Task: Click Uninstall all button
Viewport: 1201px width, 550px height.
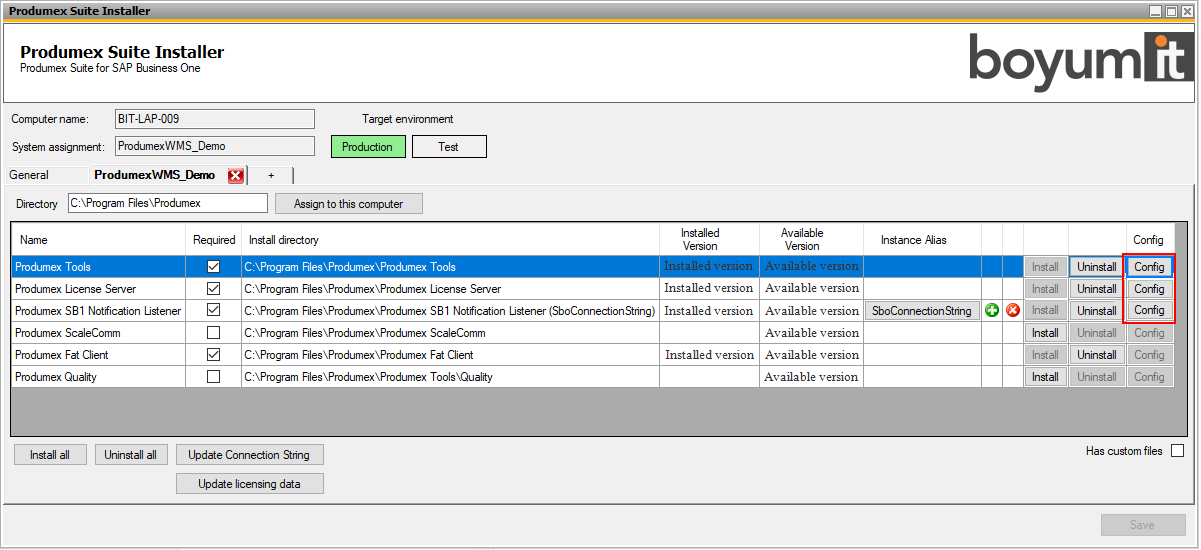Action: point(131,455)
